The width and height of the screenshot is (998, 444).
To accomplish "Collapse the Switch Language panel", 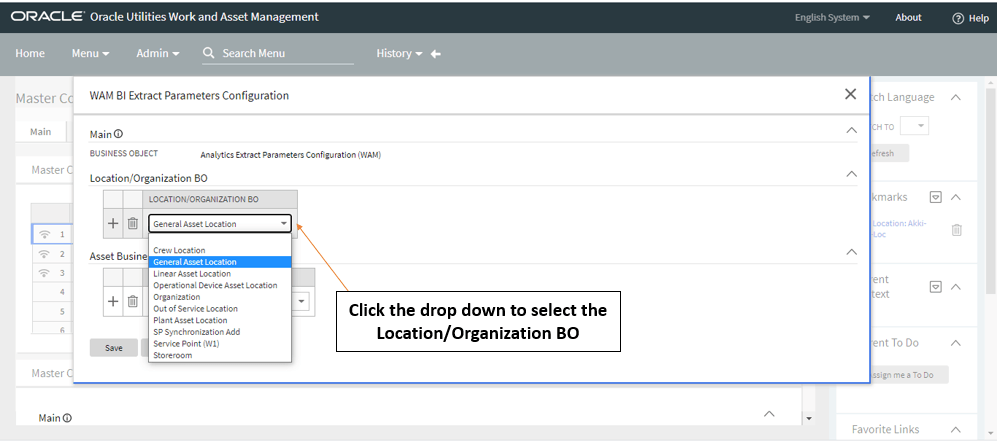I will (x=955, y=97).
